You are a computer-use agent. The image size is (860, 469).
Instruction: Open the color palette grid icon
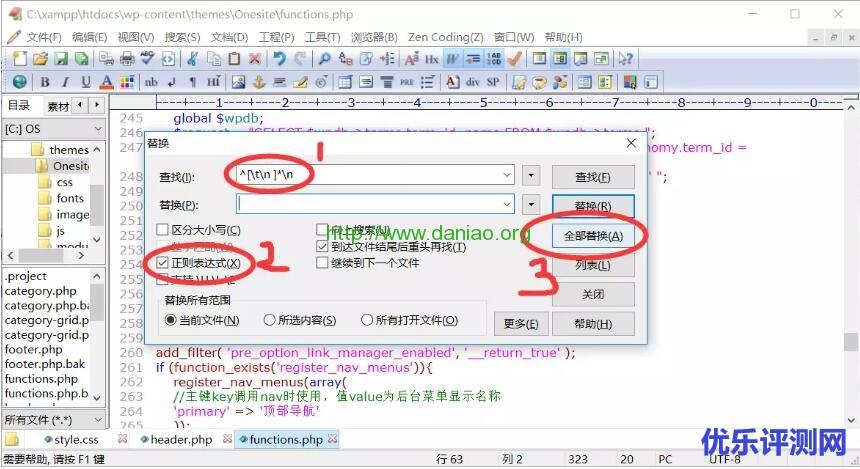pyautogui.click(x=127, y=82)
